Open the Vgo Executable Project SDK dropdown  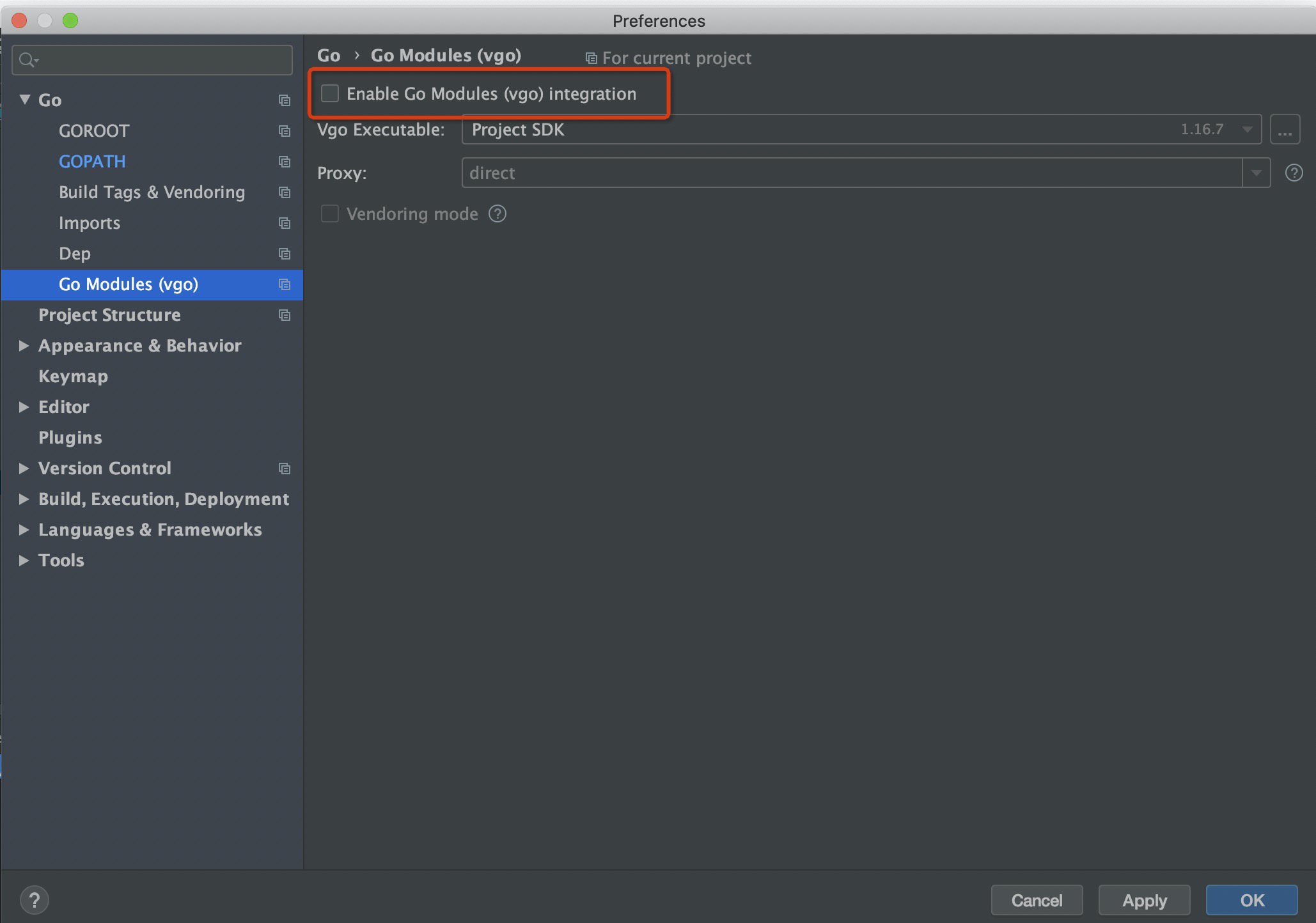pyautogui.click(x=861, y=130)
